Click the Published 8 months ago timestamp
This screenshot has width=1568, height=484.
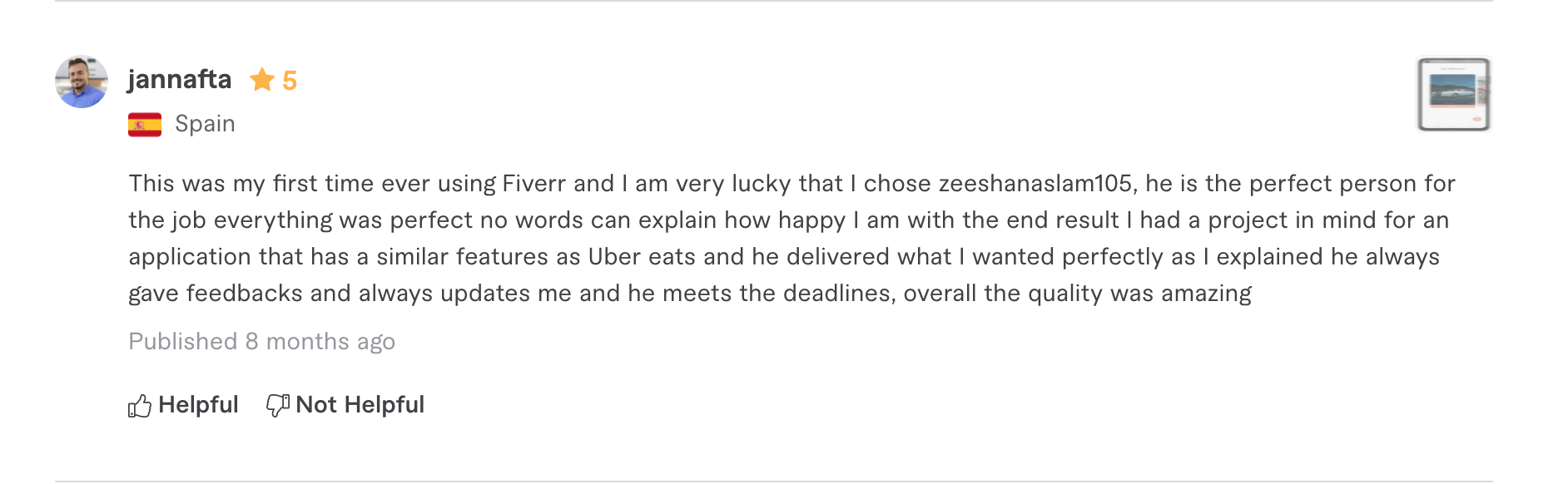[261, 342]
